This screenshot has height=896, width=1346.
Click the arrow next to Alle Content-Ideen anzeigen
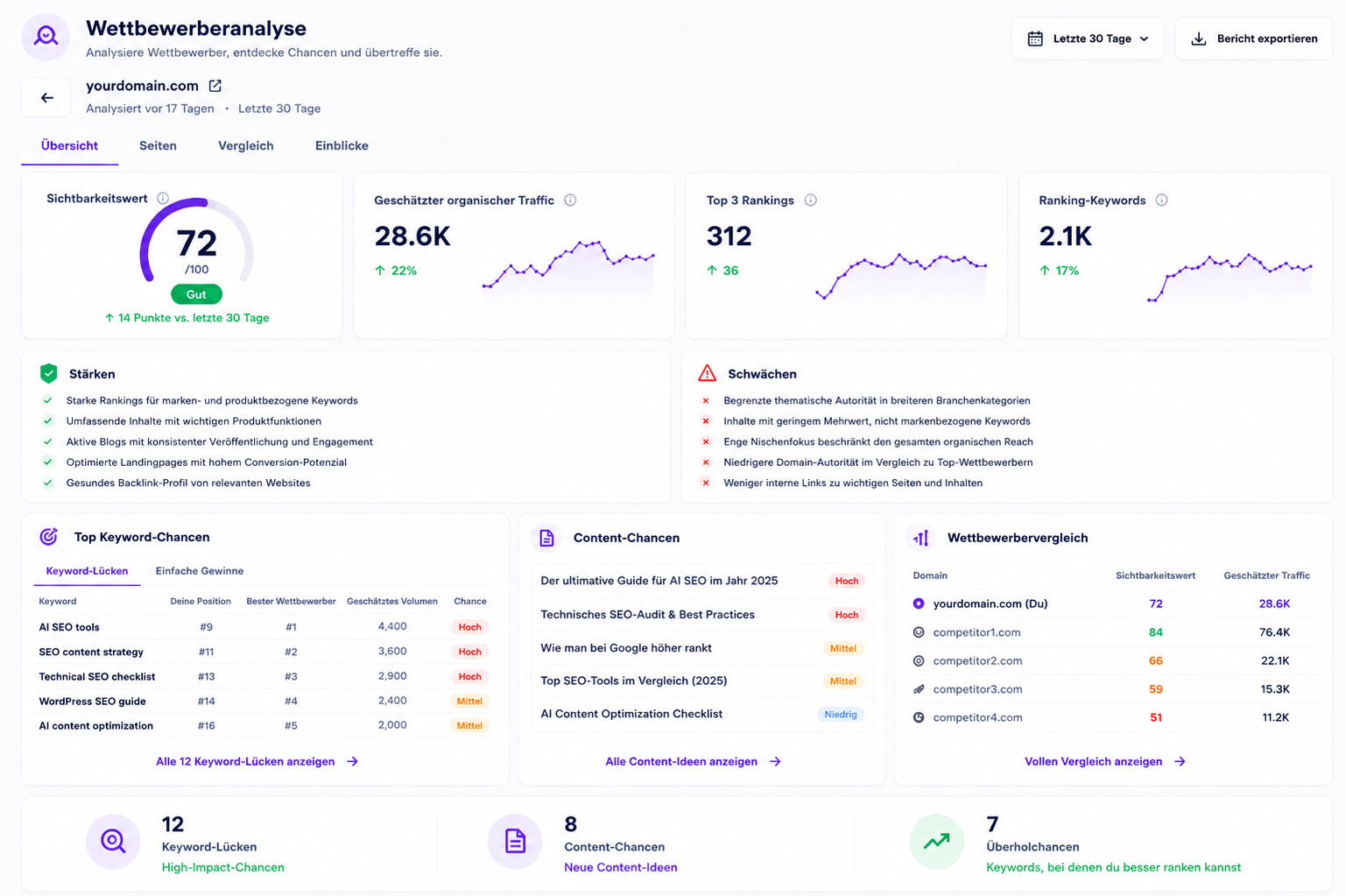(775, 762)
